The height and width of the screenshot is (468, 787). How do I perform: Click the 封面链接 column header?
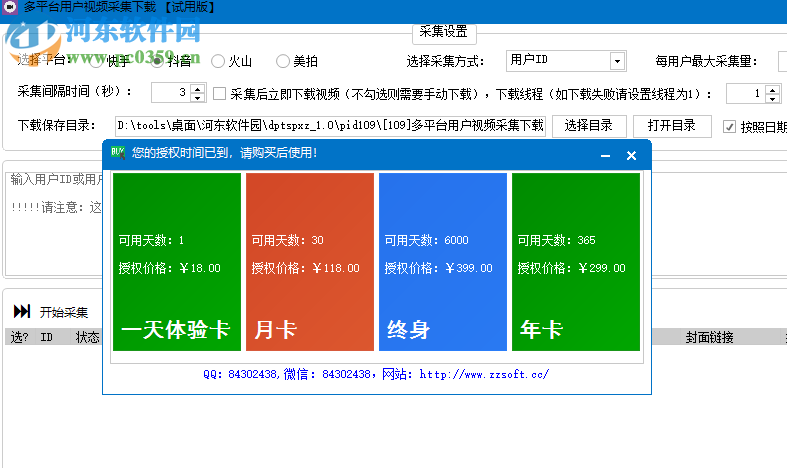coord(710,337)
